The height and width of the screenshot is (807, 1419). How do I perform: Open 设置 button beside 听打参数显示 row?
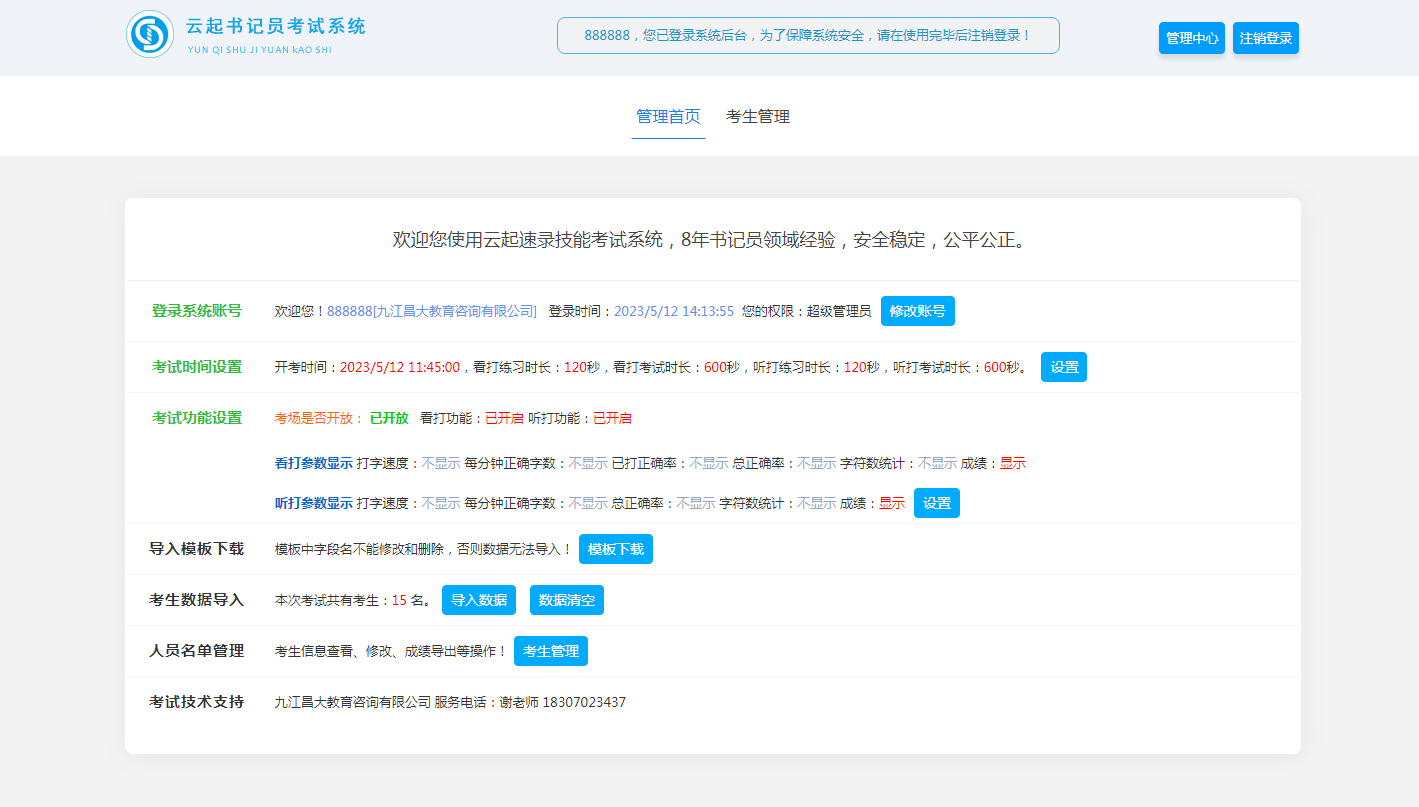click(937, 503)
